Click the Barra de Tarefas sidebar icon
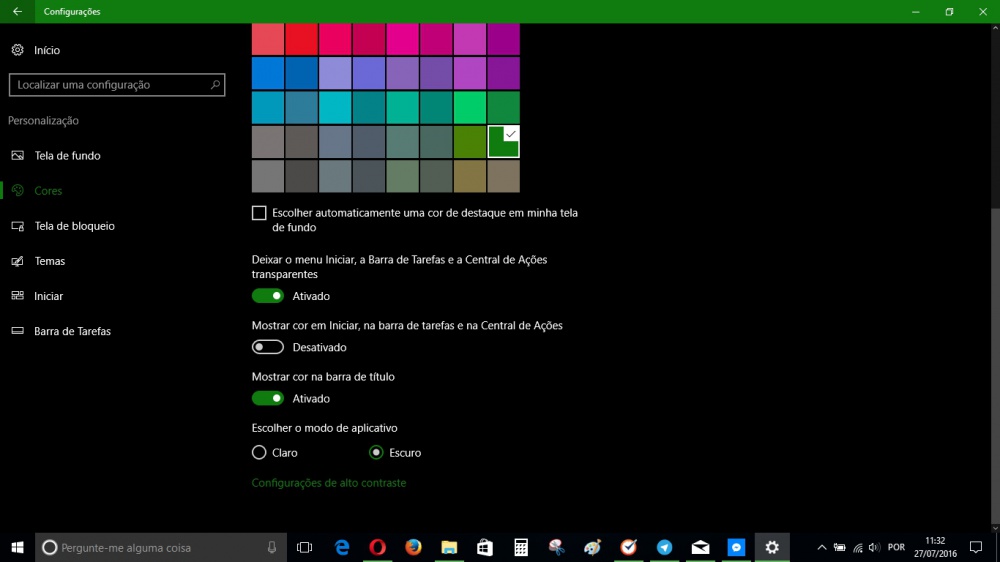Image resolution: width=1000 pixels, height=562 pixels. point(17,331)
